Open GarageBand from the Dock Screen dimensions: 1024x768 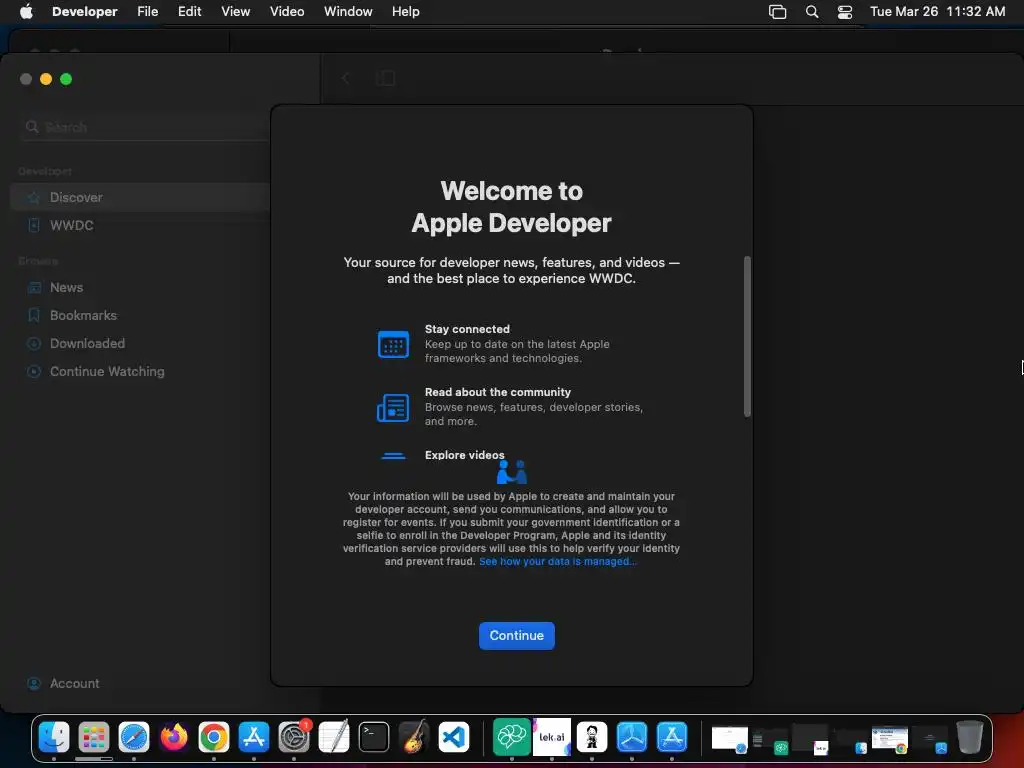(x=413, y=737)
